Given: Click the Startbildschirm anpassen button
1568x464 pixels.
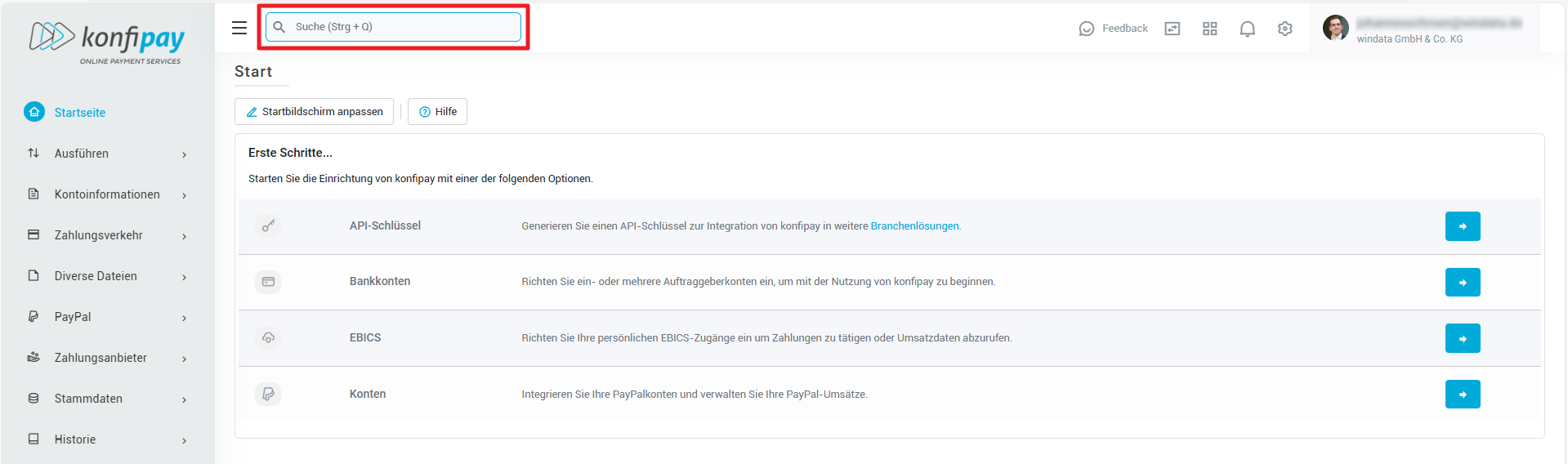Looking at the screenshot, I should [x=314, y=112].
